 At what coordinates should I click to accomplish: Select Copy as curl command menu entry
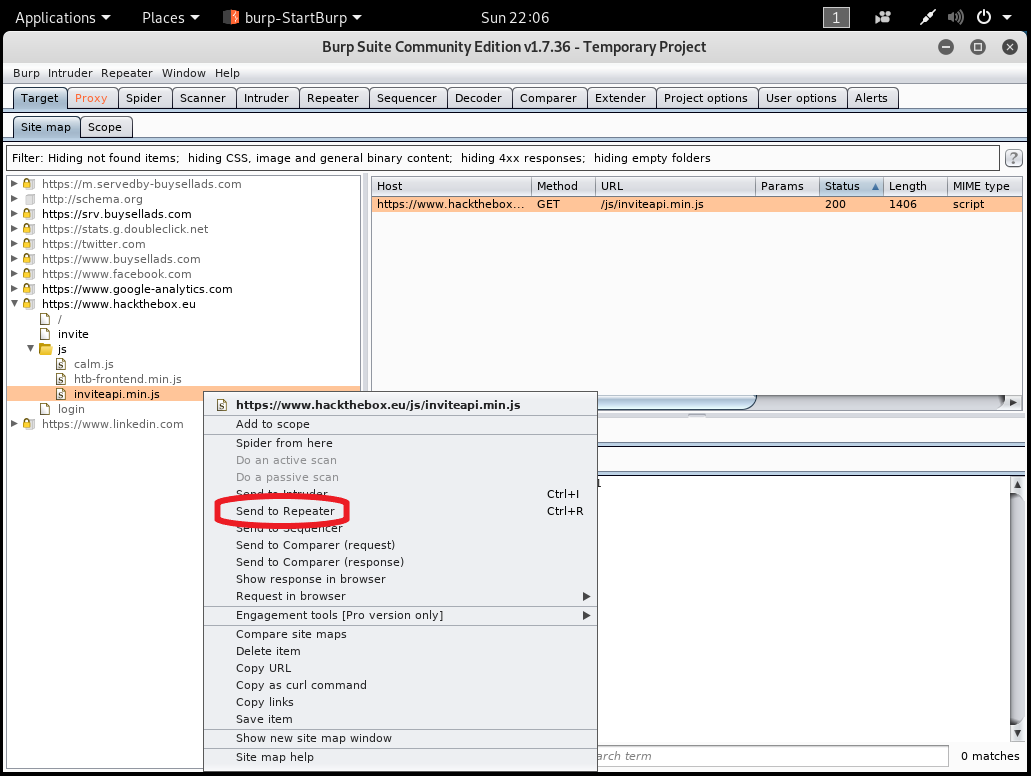(301, 685)
